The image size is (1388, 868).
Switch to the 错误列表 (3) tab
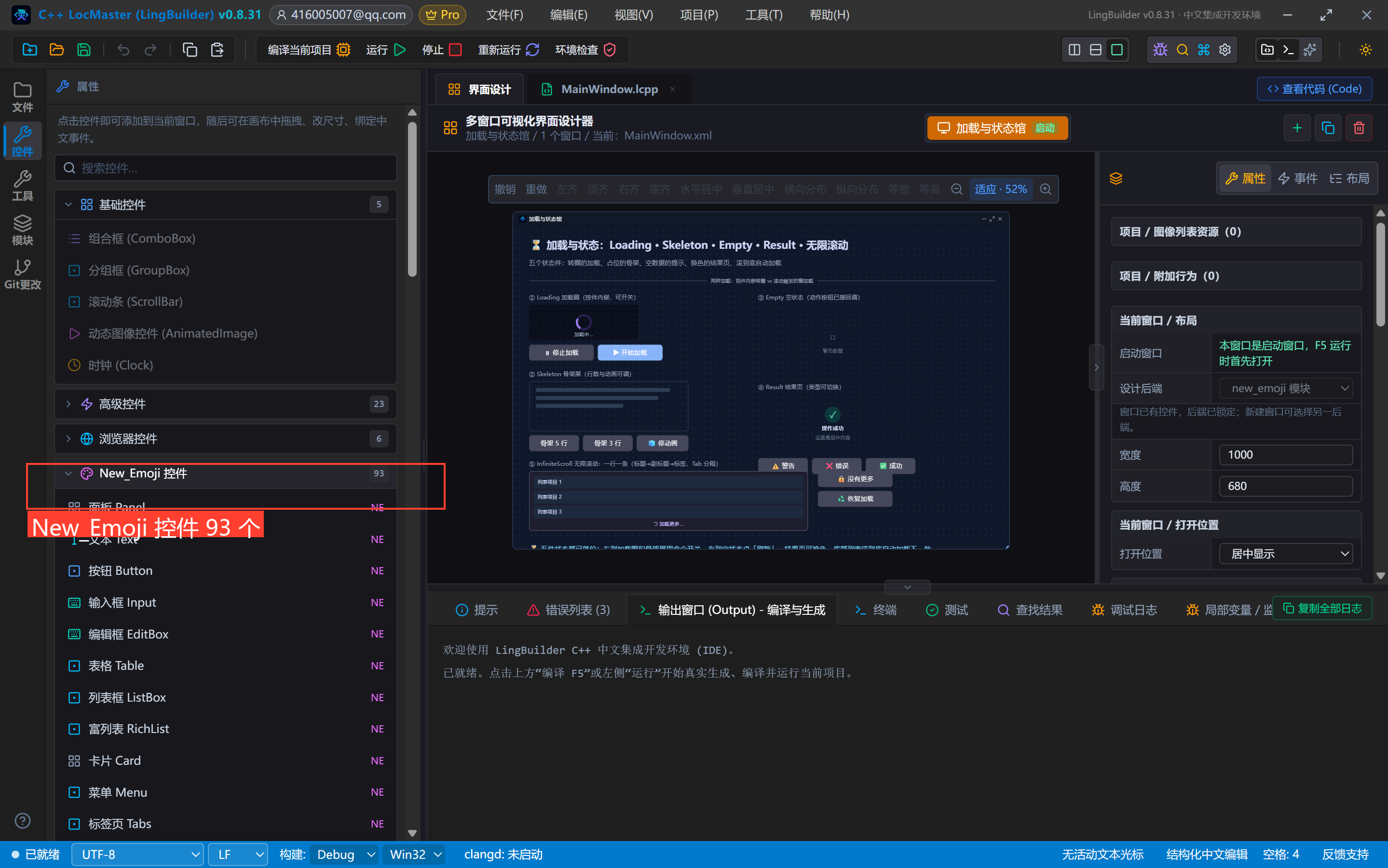point(568,609)
